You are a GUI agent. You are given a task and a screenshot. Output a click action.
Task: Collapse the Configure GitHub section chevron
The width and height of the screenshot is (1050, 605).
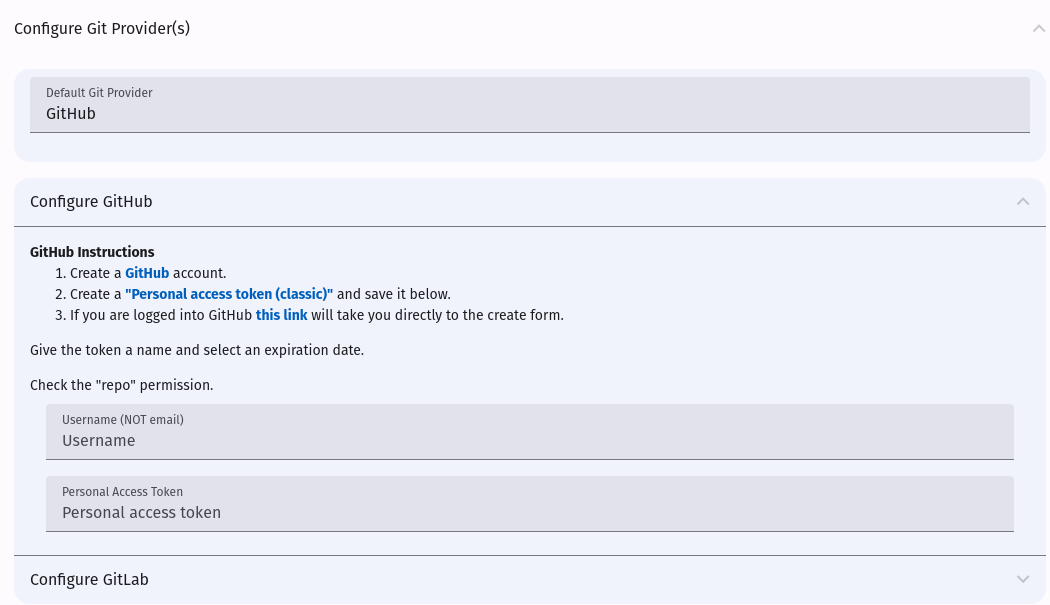pos(1023,202)
